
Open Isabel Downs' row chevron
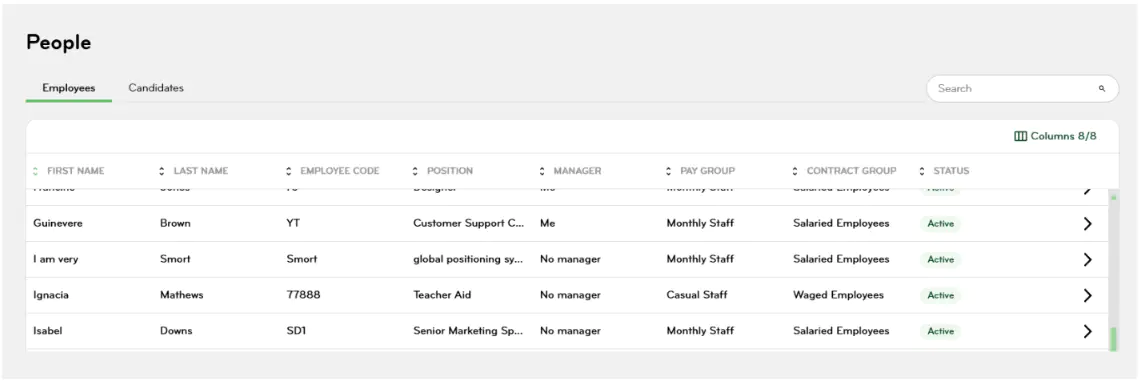click(1087, 331)
